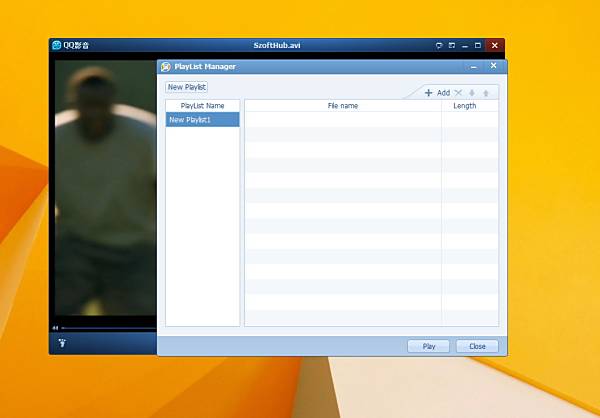The height and width of the screenshot is (418, 600).
Task: Click the PlayList Name column header
Action: [203, 106]
